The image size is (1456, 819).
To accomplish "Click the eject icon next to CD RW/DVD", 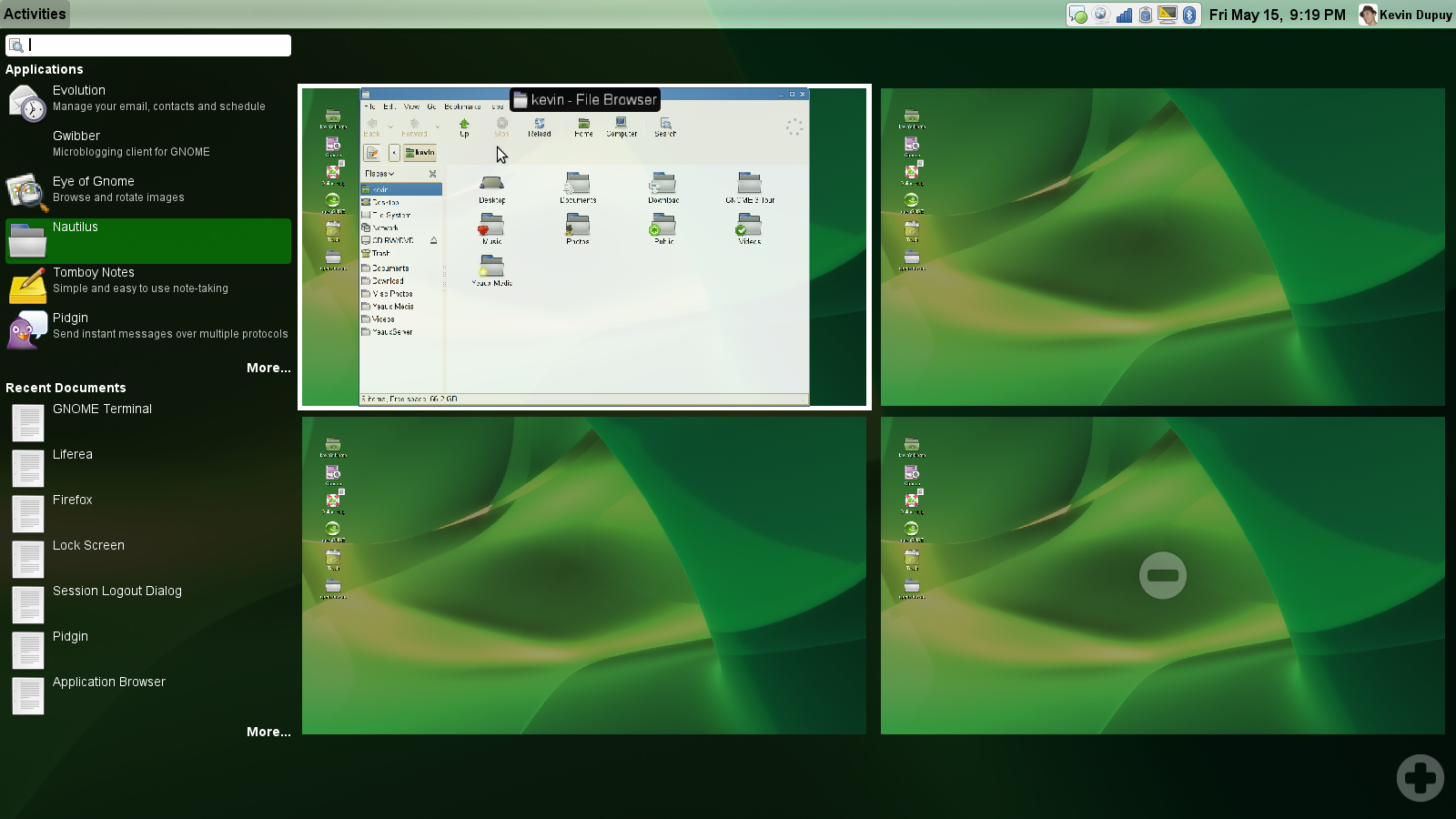I will pos(433,240).
